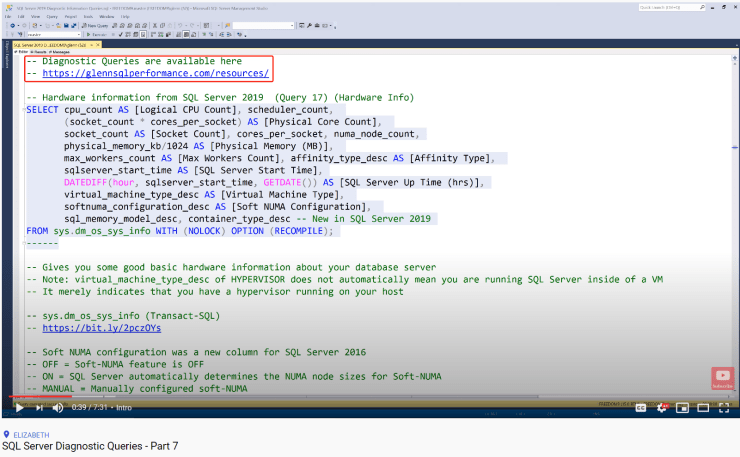
Task: Open the bit.ly/2pczOYs link
Action: 101,328
